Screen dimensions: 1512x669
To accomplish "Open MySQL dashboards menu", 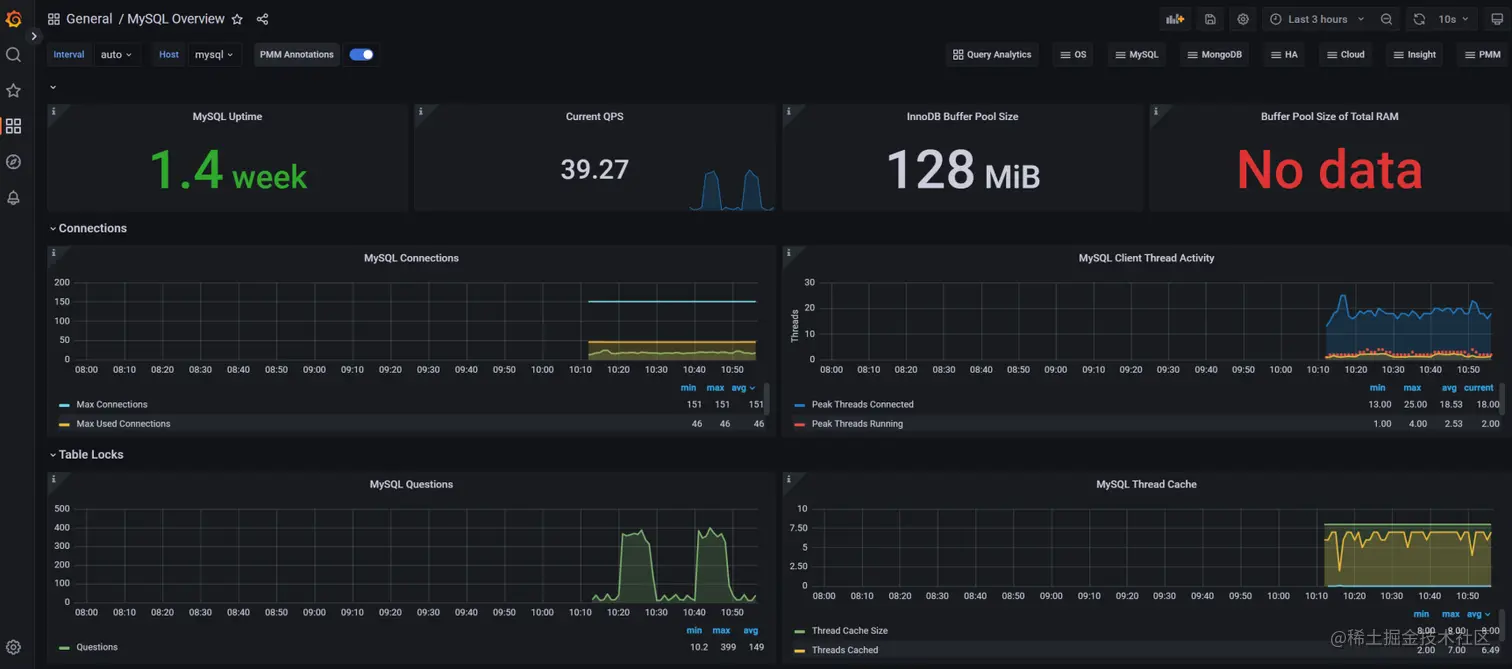I will [x=1136, y=55].
